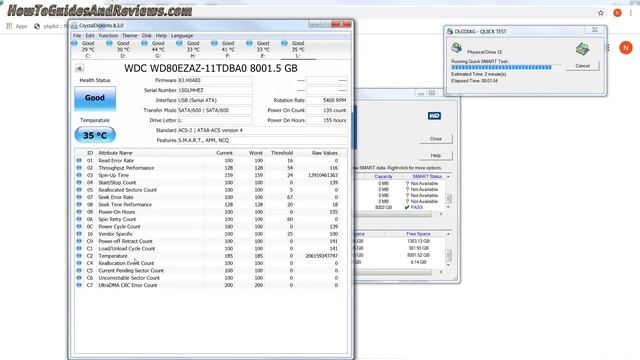Screen dimensions: 640x360
Task: Click status icon for Spin Retry Count
Action: tap(79, 219)
